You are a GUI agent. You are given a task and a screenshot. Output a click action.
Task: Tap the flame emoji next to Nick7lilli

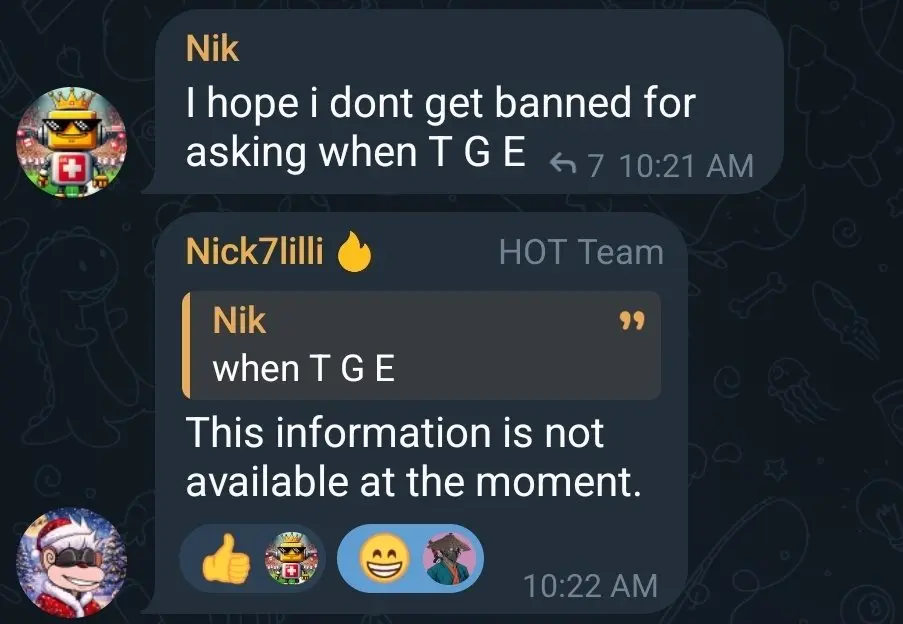(354, 252)
